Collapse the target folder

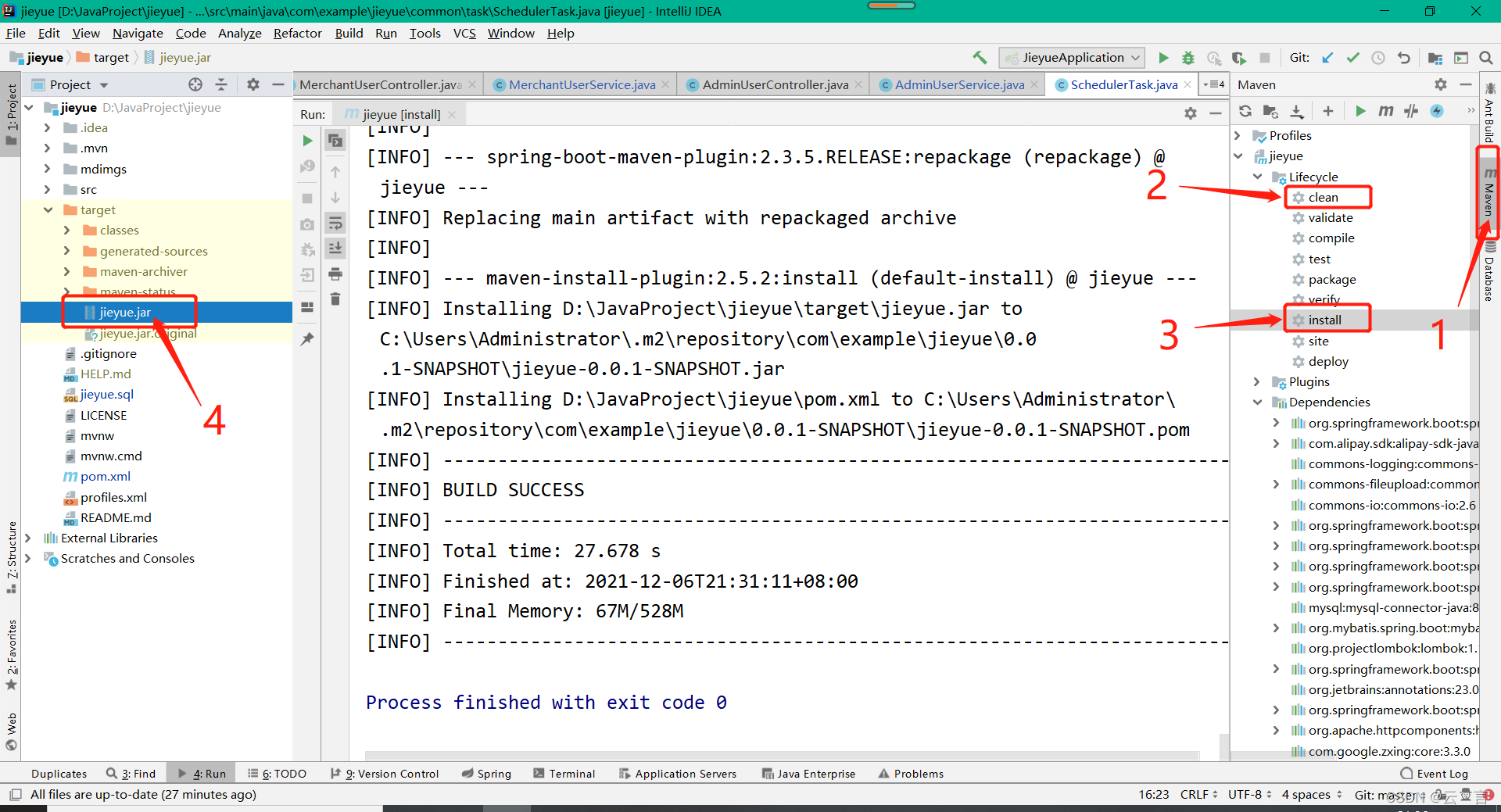pos(47,210)
